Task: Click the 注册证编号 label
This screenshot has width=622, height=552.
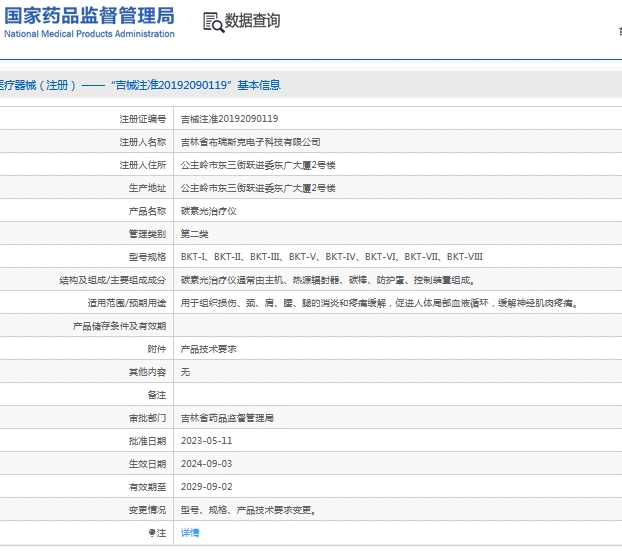Action: 143,119
